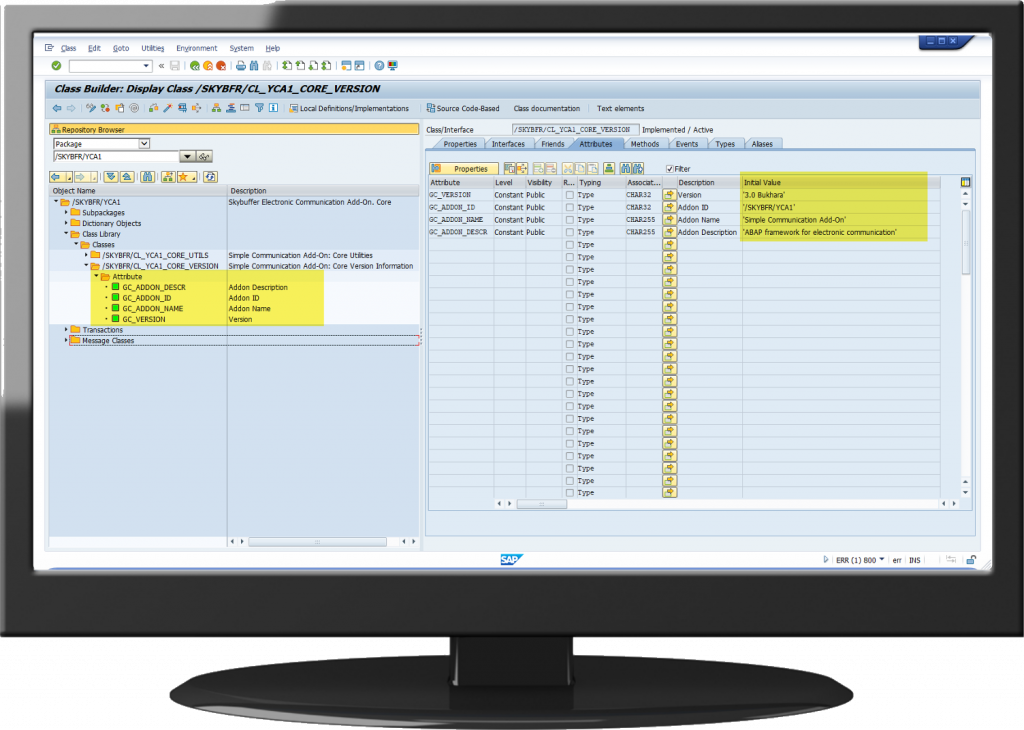Click the Collapse All Nodes icon in browser
The height and width of the screenshot is (730, 1024).
[127, 177]
